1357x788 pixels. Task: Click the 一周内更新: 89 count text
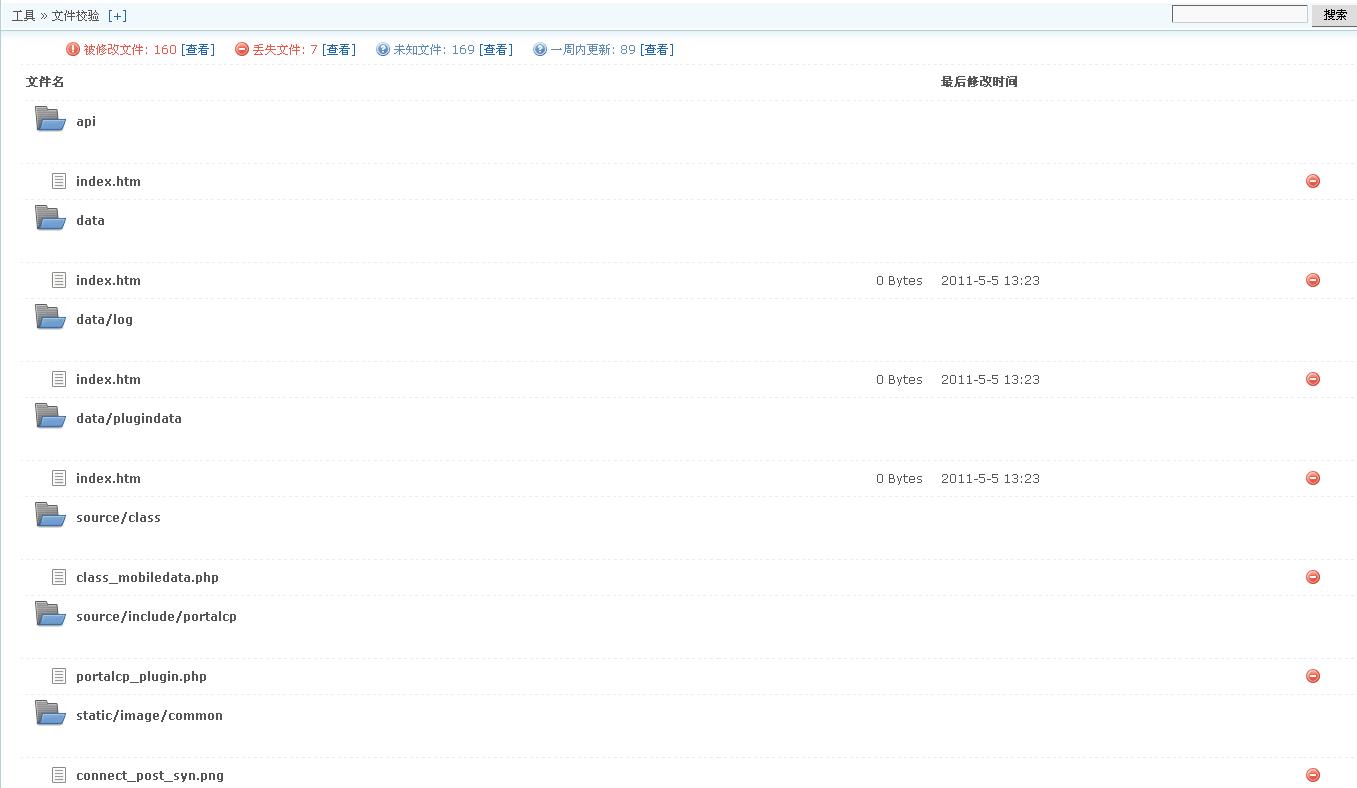pyautogui.click(x=593, y=49)
